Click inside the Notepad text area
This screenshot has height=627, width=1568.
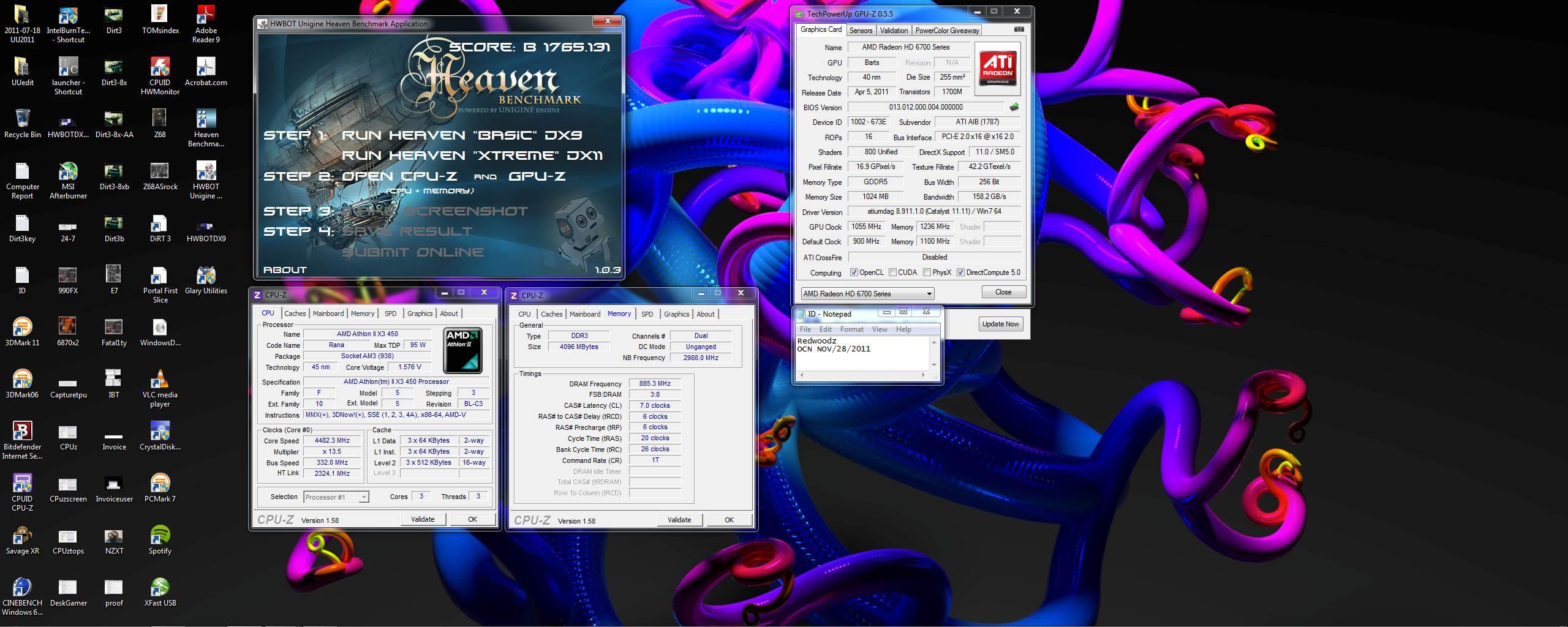pos(862,353)
